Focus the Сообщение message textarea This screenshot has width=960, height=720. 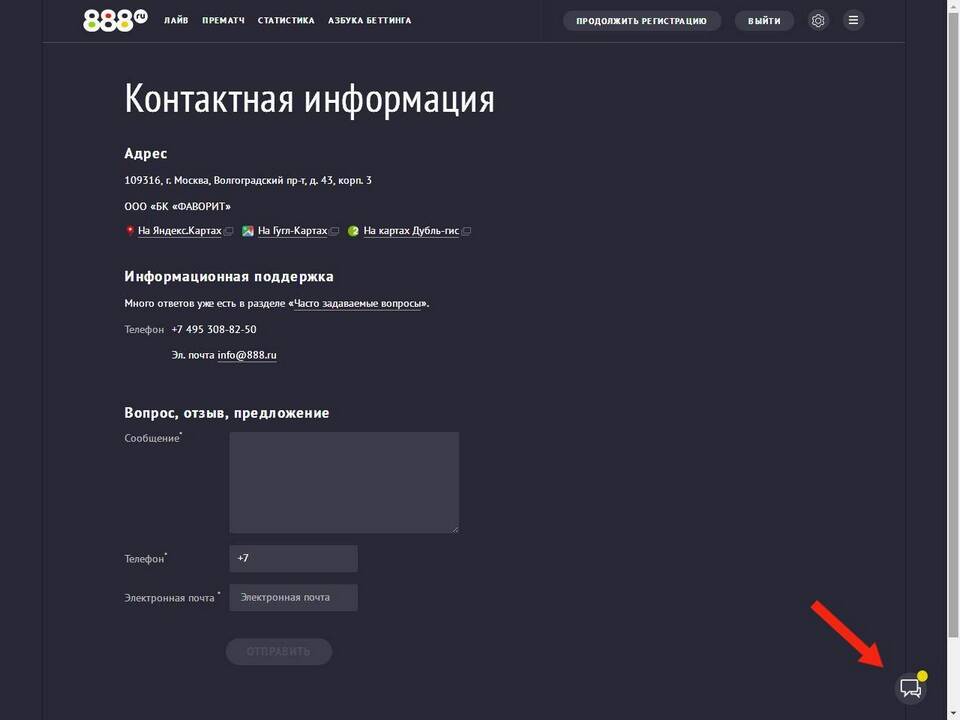pos(344,482)
